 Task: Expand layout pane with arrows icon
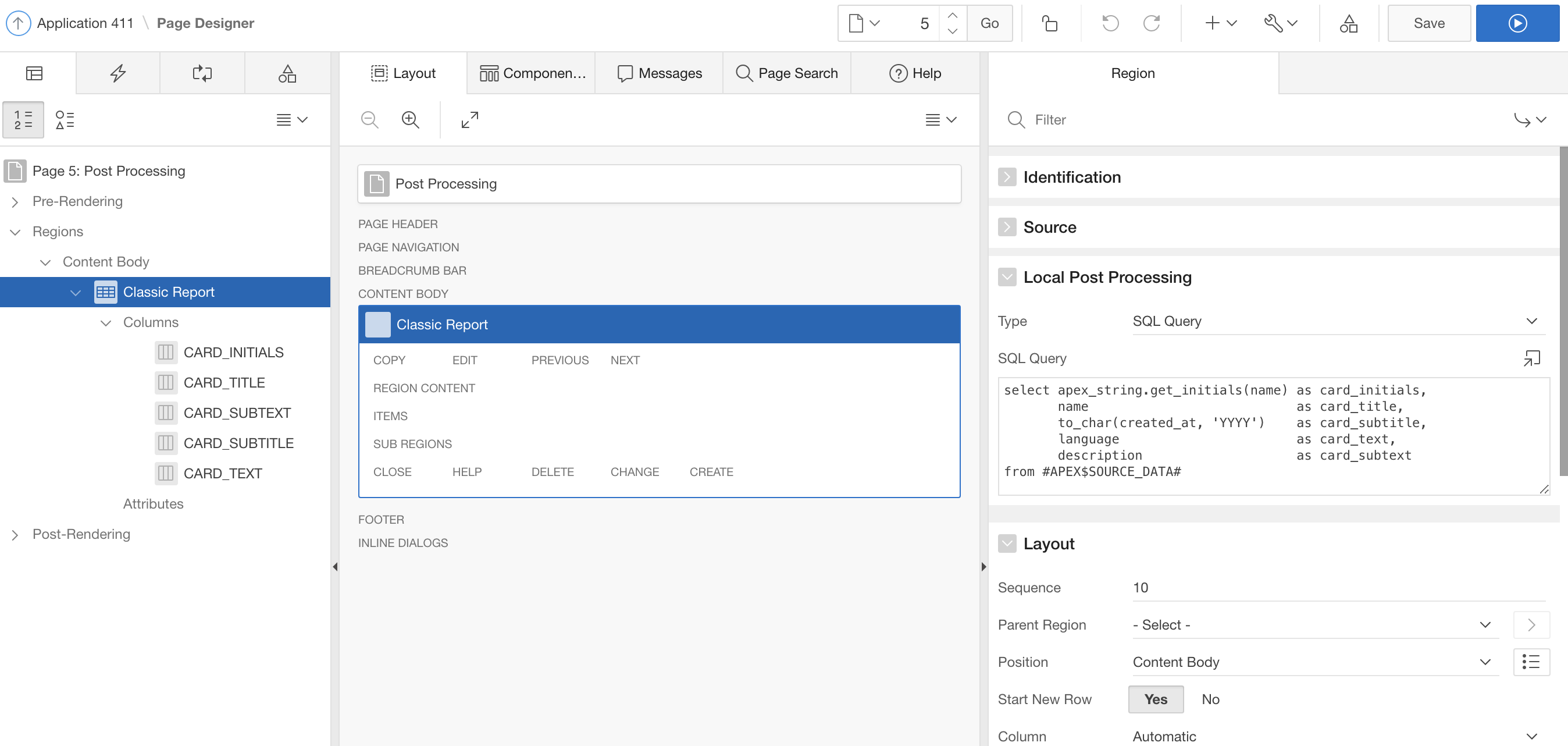pos(469,119)
